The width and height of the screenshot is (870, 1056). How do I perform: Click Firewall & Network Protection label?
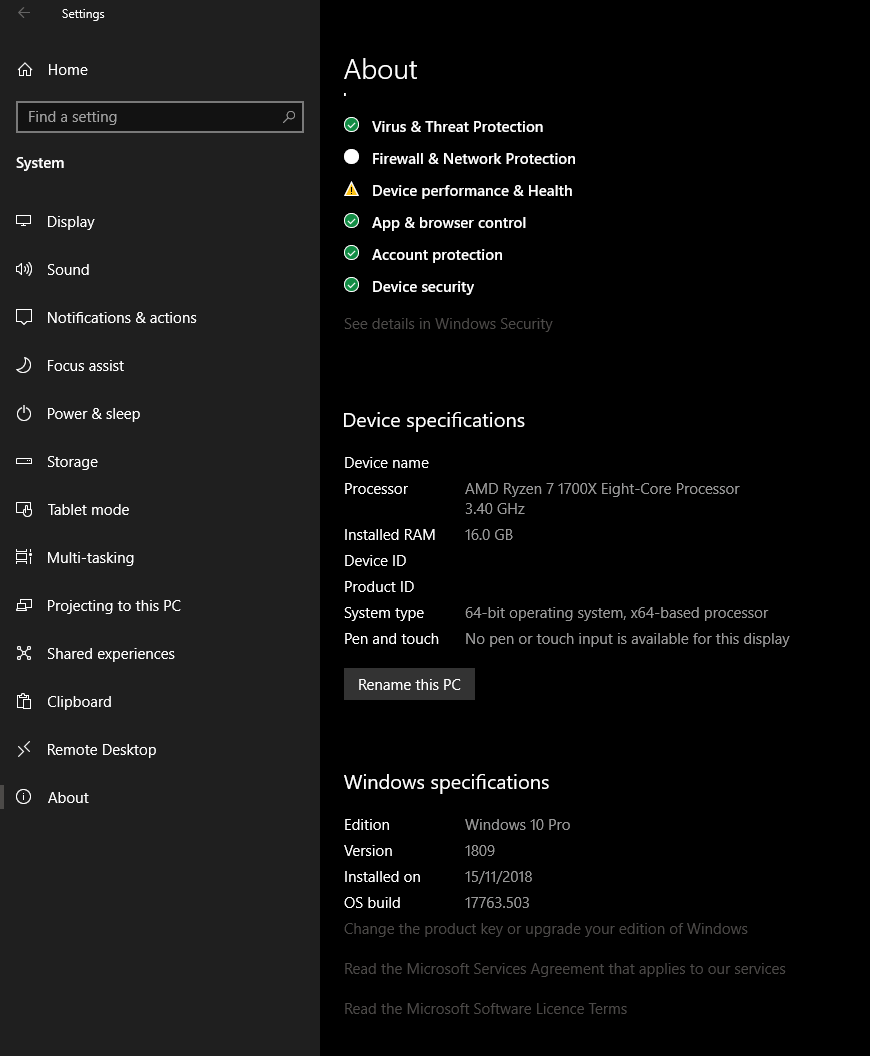[473, 159]
